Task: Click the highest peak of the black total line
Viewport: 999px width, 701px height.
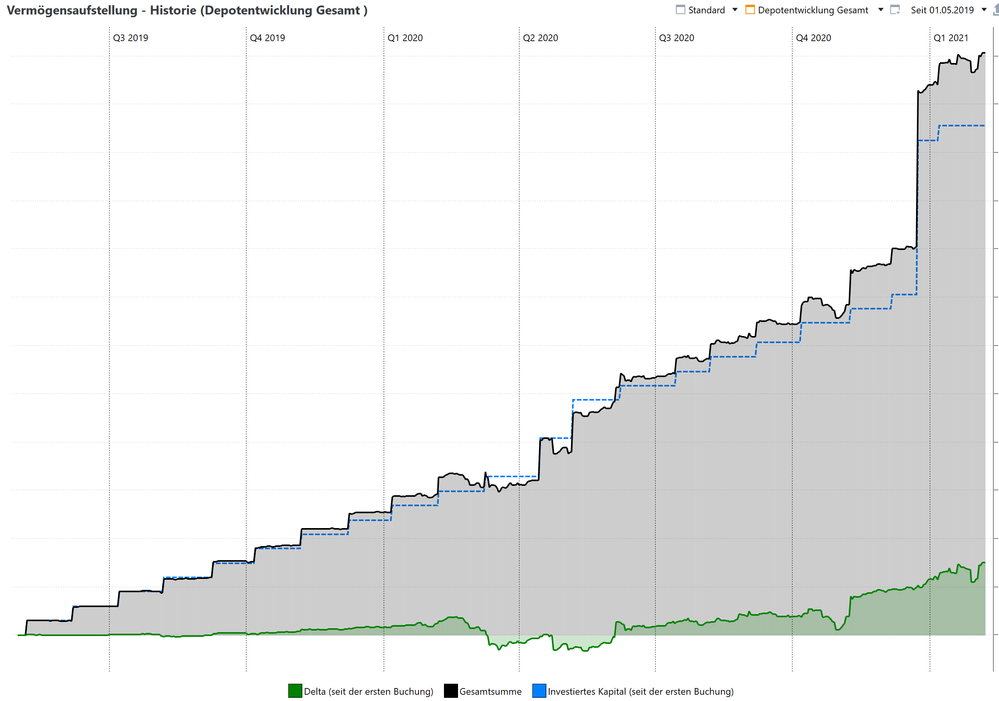Action: pyautogui.click(x=983, y=53)
